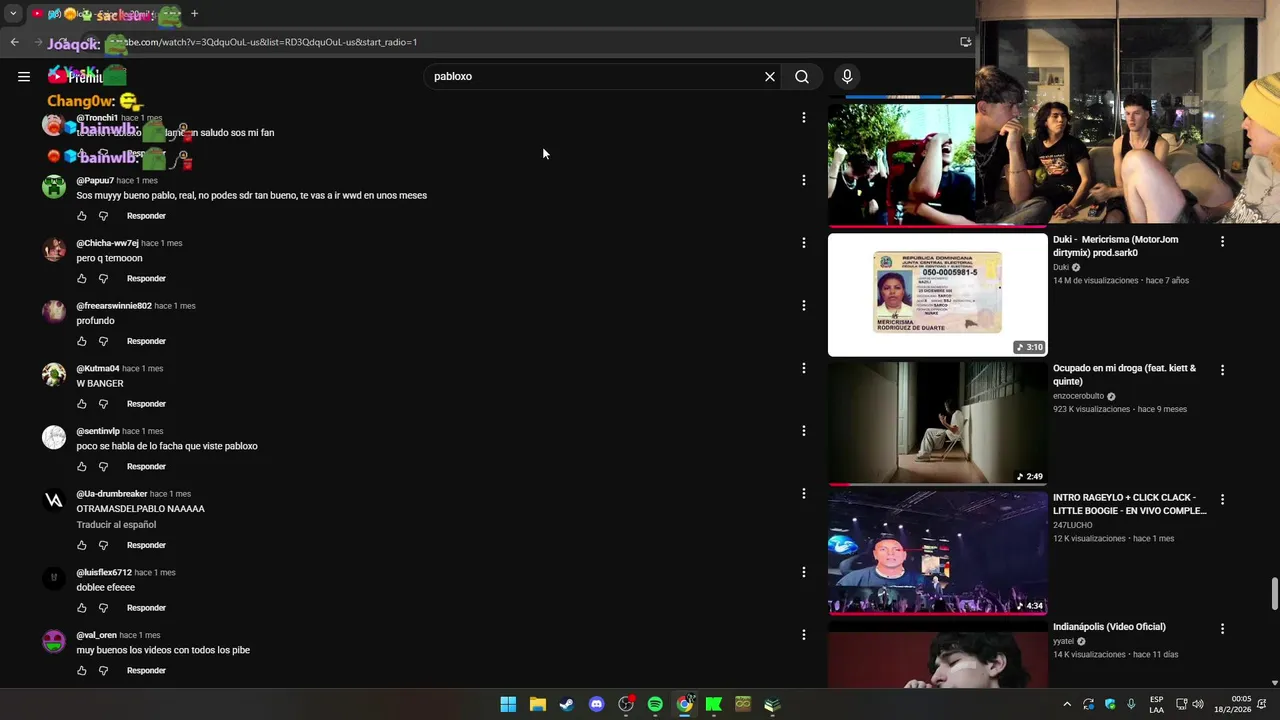Like @sentinvlp's comment

click(82, 467)
